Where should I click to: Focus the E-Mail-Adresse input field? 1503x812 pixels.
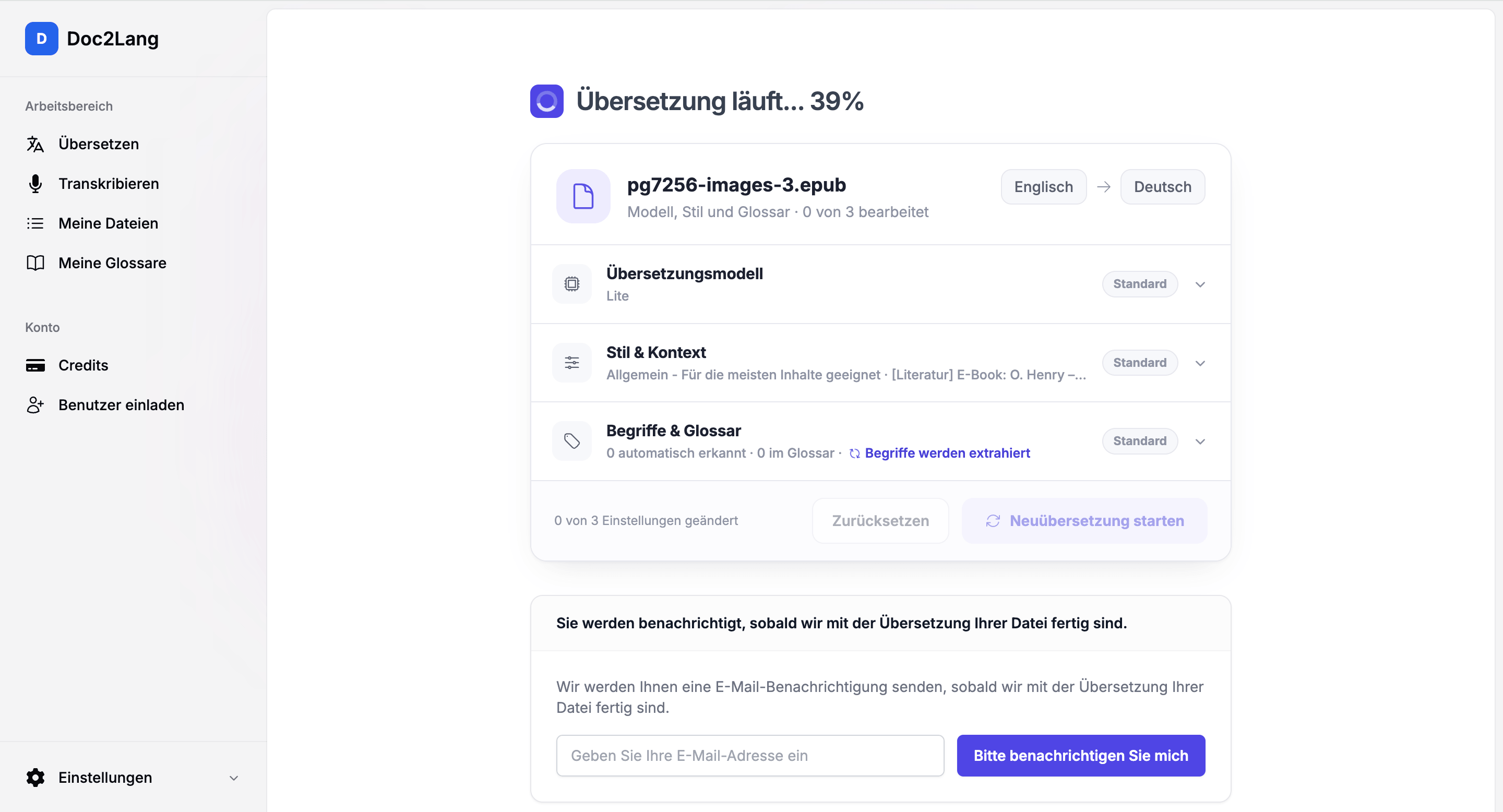(750, 756)
